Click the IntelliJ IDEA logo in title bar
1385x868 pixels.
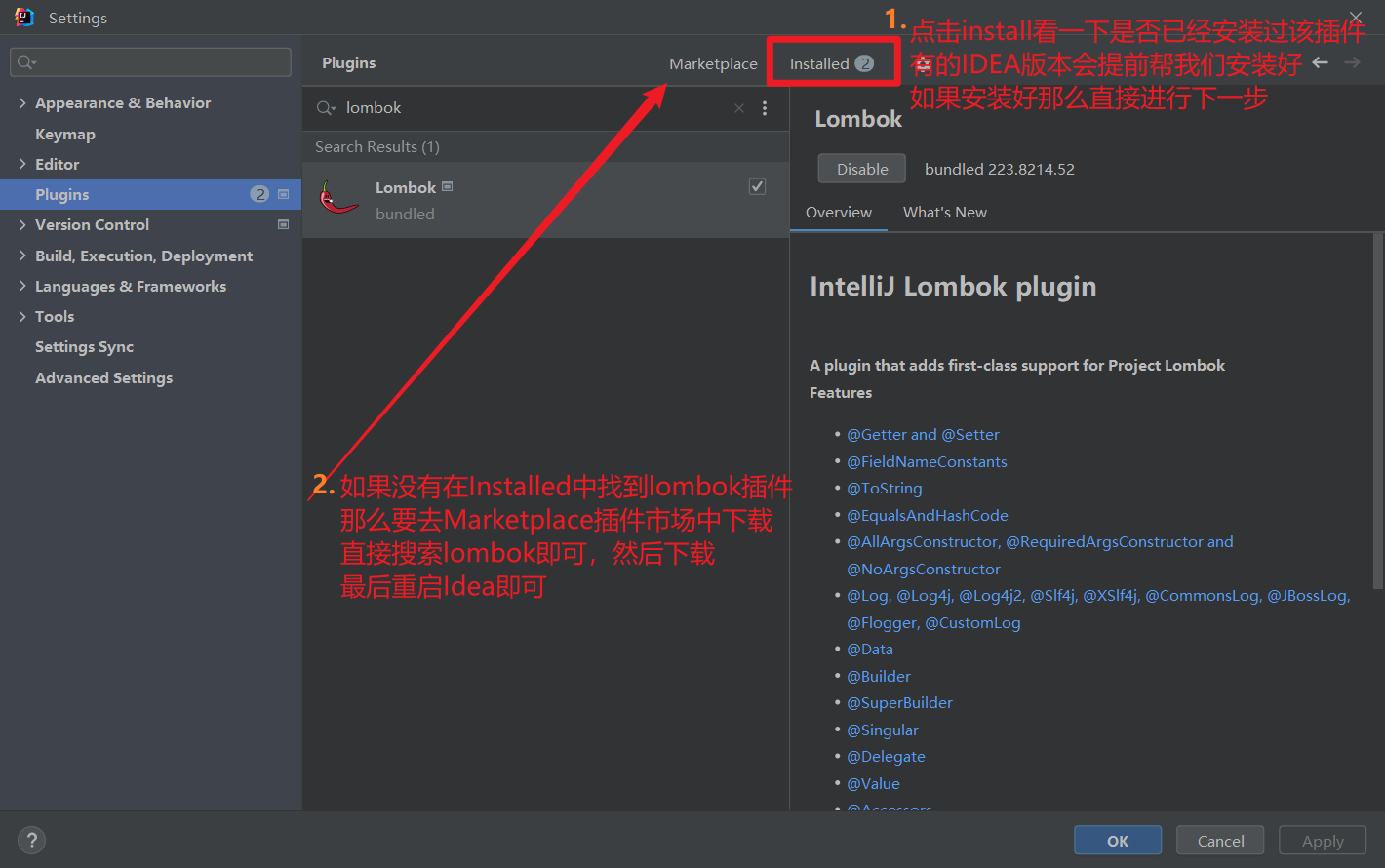point(23,17)
